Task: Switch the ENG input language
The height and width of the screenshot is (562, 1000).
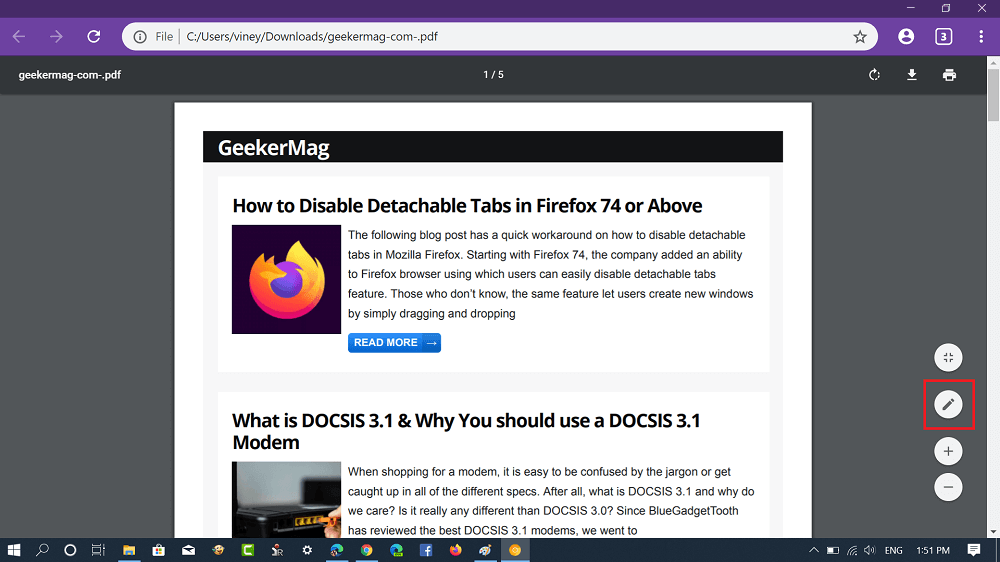Action: [893, 550]
